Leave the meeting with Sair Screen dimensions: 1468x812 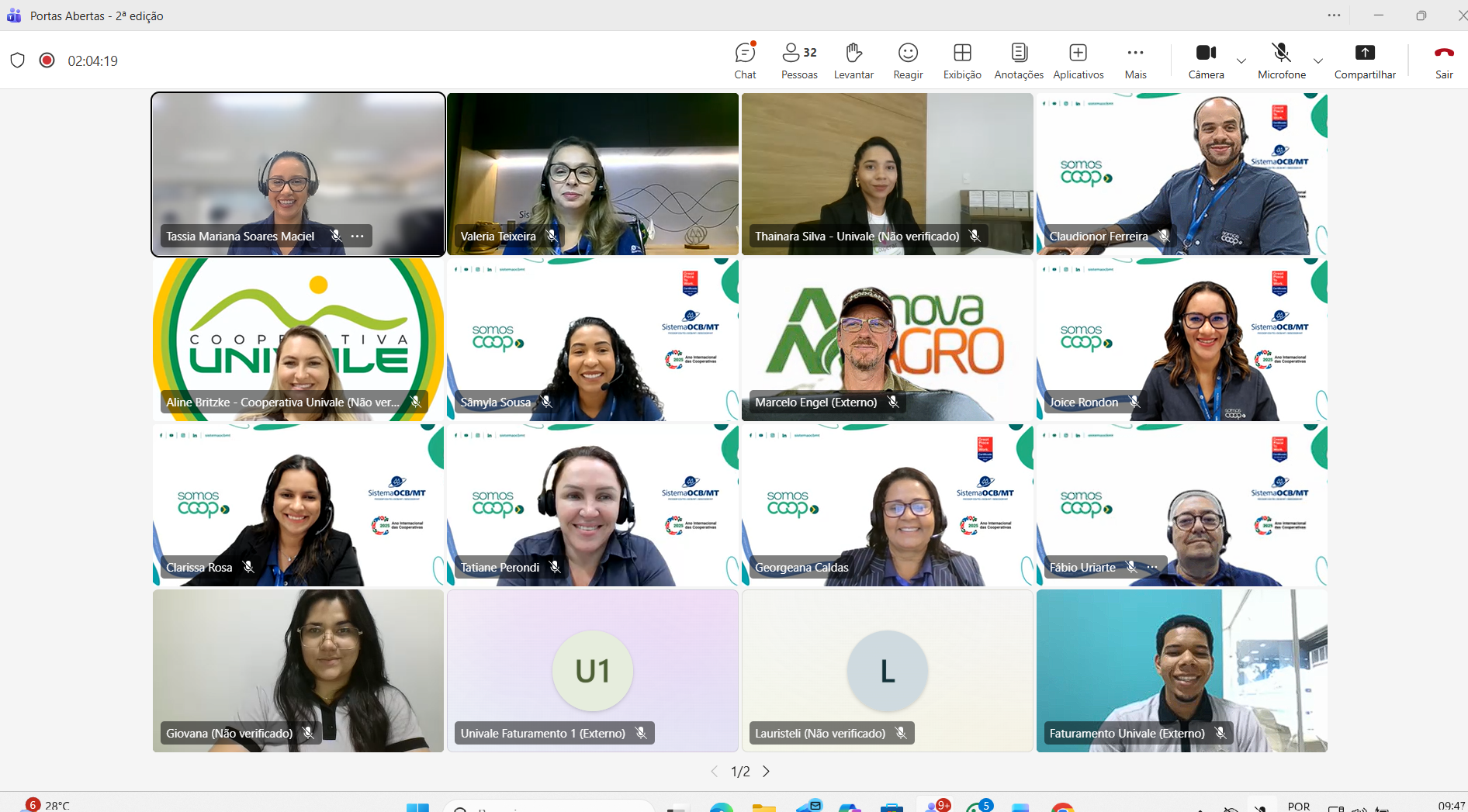click(x=1442, y=60)
